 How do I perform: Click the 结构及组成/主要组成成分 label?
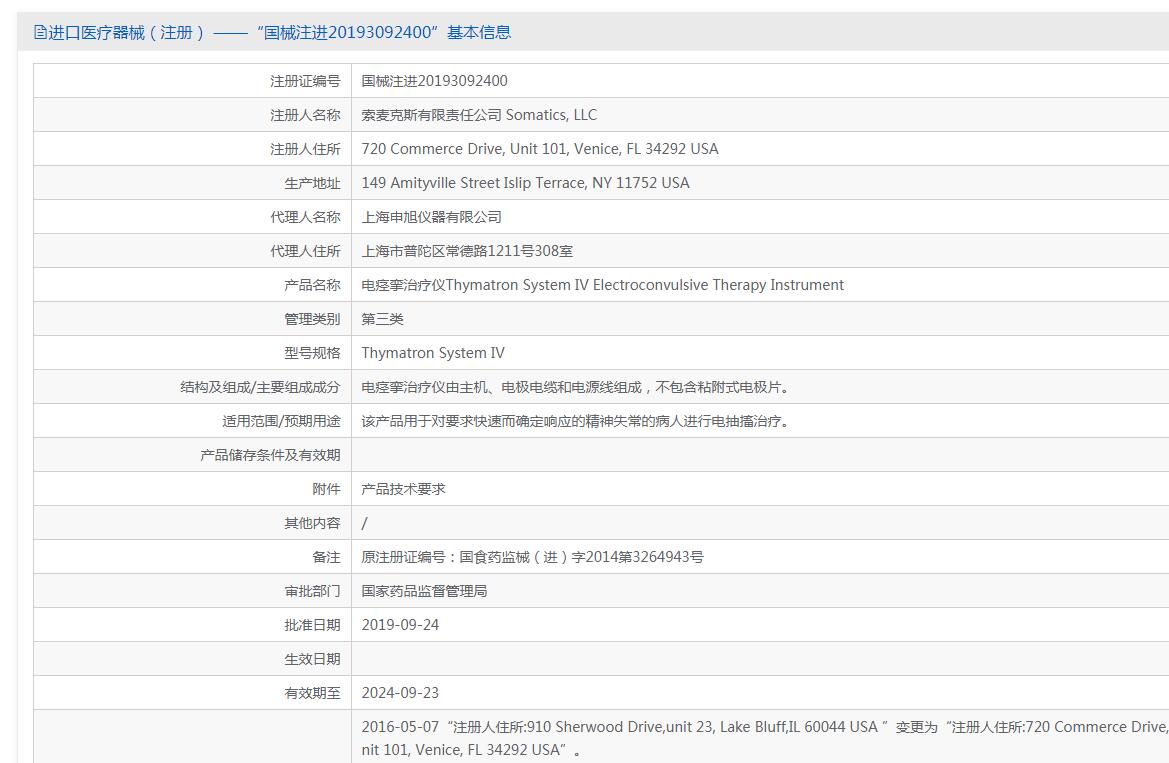(260, 387)
